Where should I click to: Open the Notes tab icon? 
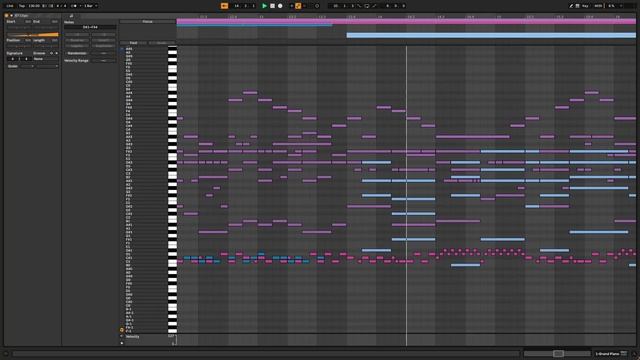(x=71, y=16)
